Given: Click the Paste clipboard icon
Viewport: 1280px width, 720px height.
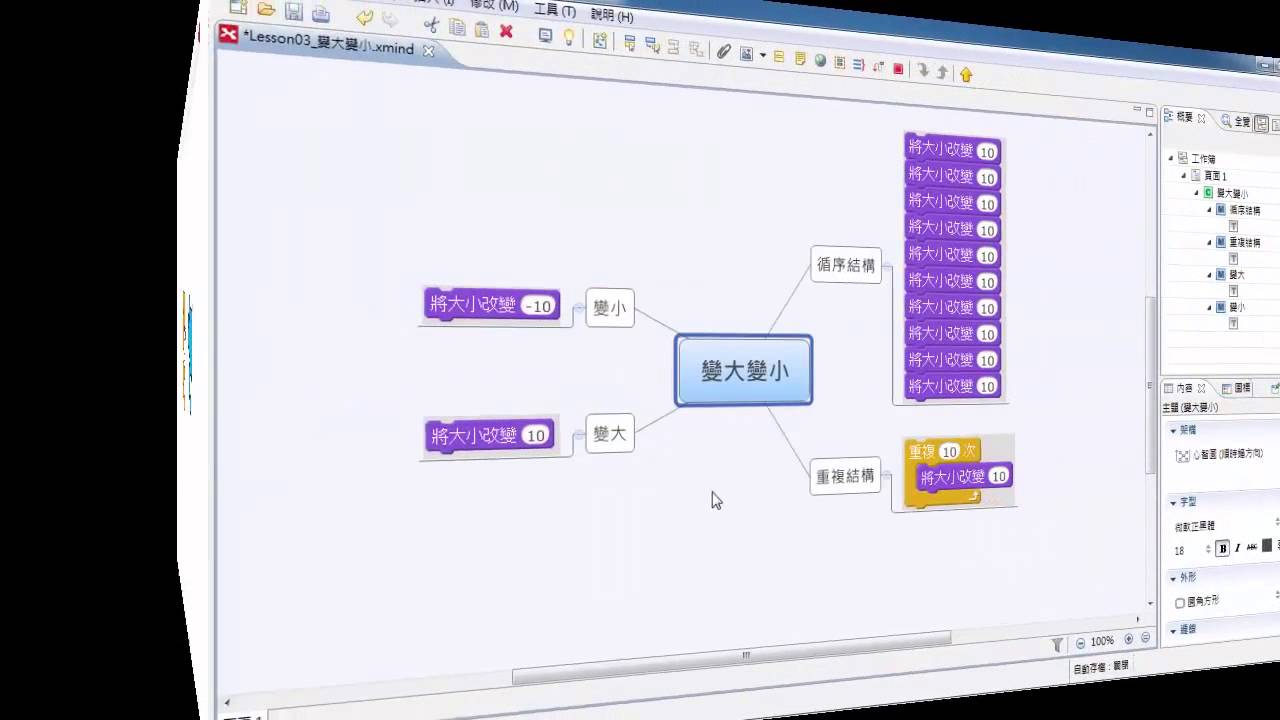Looking at the screenshot, I should (x=482, y=29).
